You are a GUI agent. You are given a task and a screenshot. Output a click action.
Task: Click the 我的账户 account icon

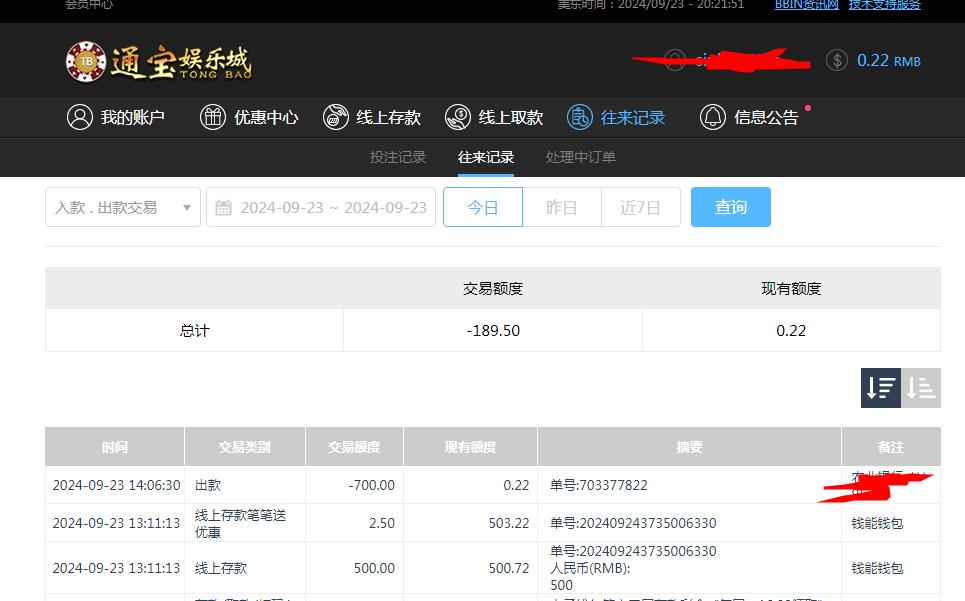80,117
